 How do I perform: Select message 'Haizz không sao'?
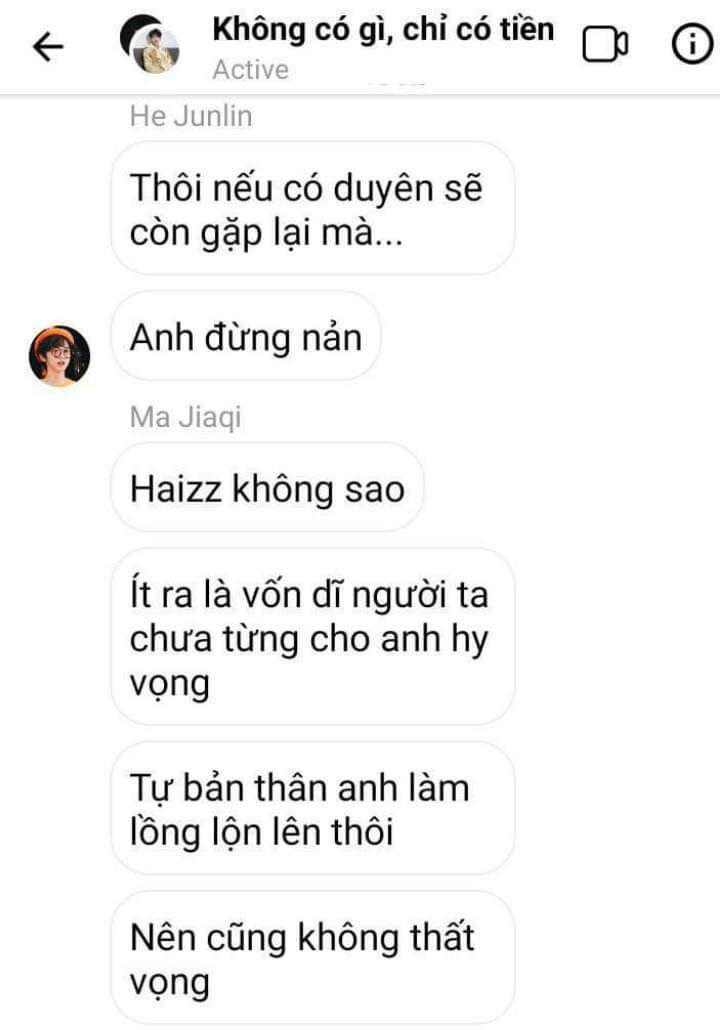267,488
